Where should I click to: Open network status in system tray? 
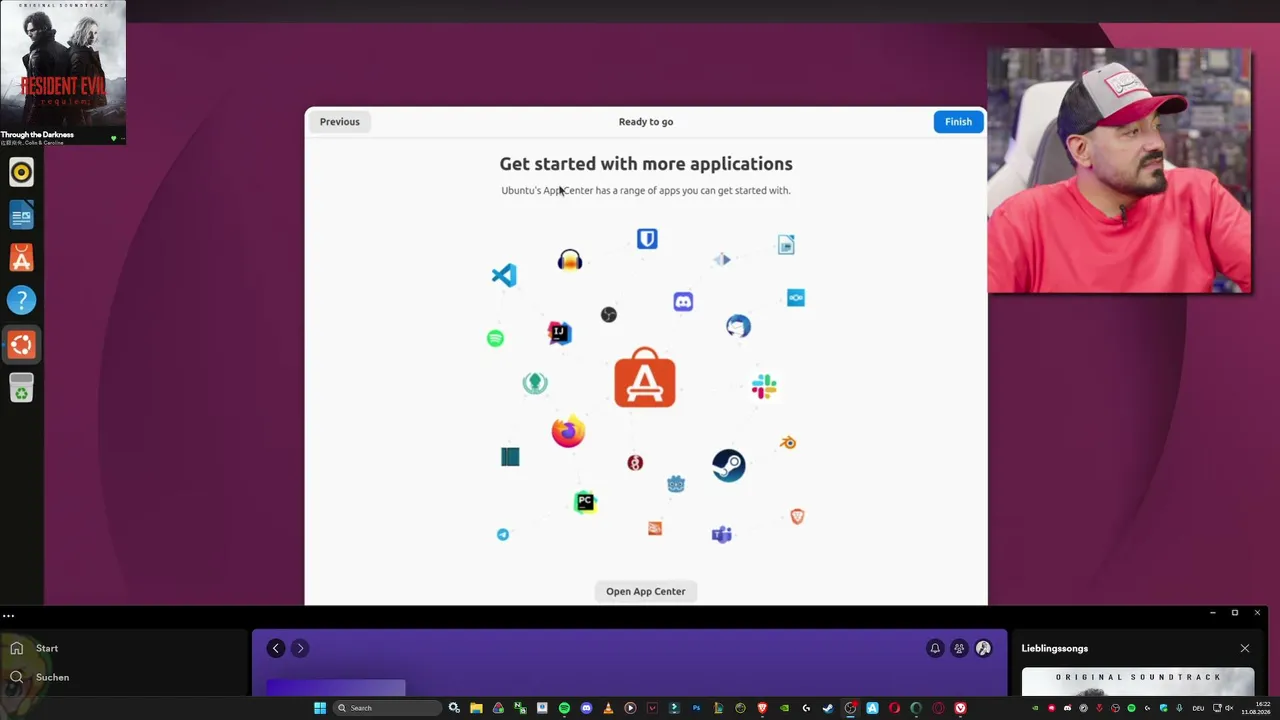[1215, 708]
